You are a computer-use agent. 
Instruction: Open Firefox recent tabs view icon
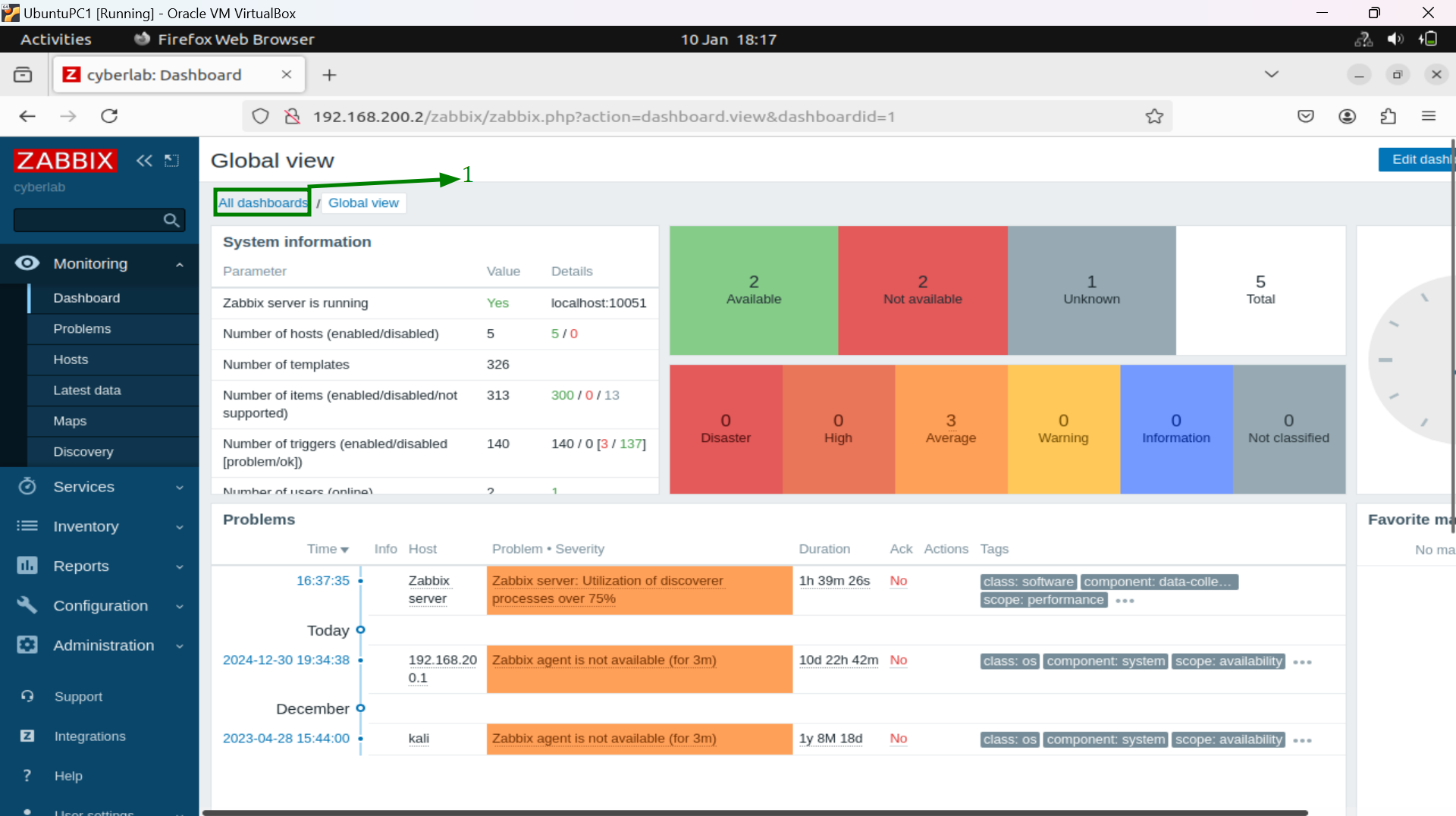[x=23, y=74]
